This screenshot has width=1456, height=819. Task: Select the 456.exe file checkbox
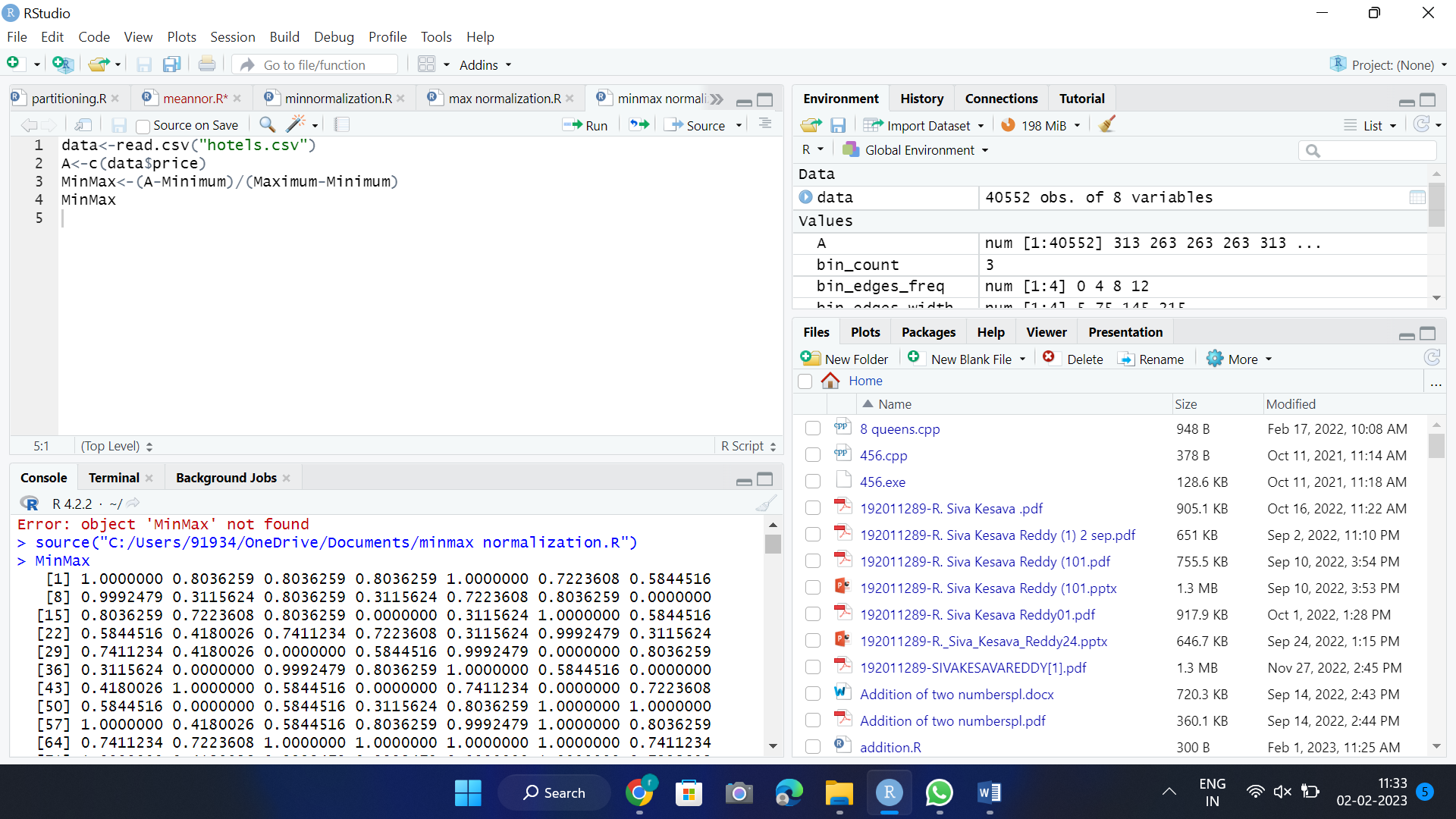pos(813,482)
